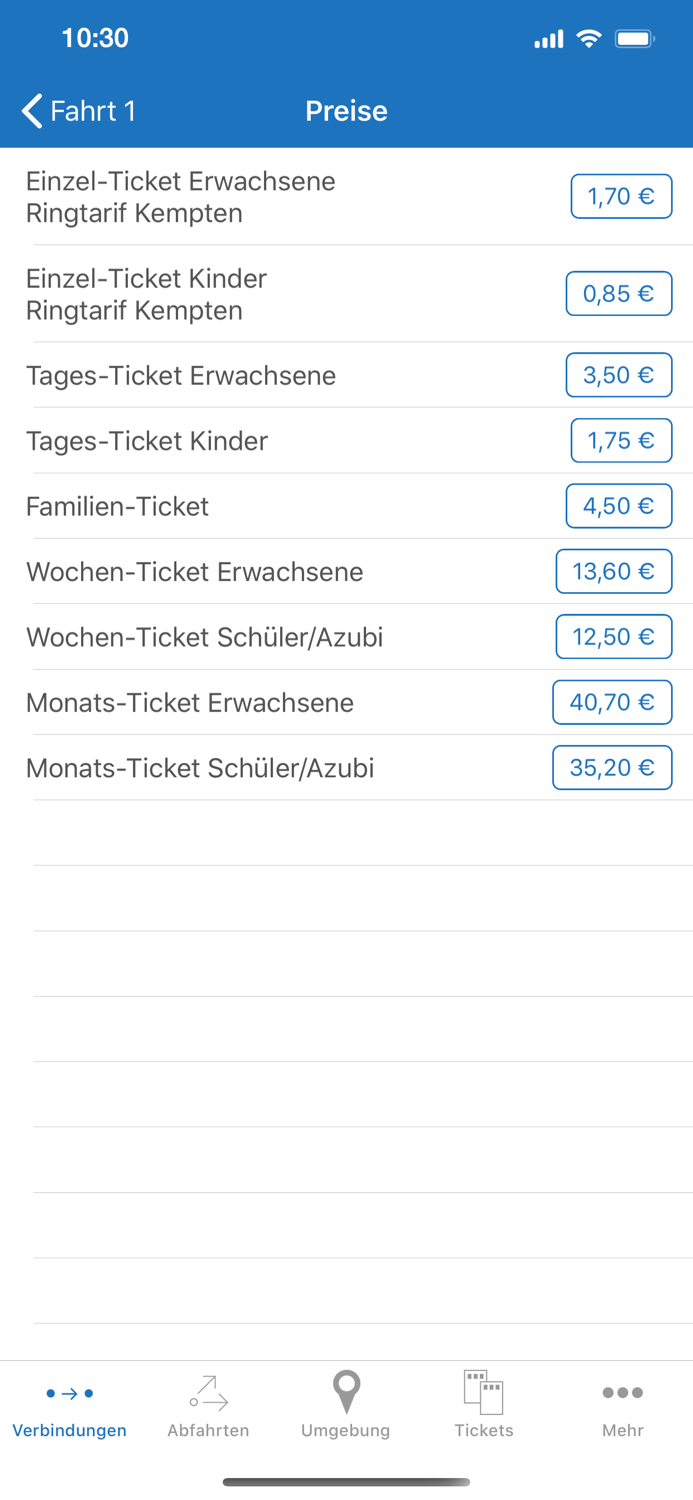693x1500 pixels.
Task: Open the Verbindungen tab icon
Action: click(69, 1392)
